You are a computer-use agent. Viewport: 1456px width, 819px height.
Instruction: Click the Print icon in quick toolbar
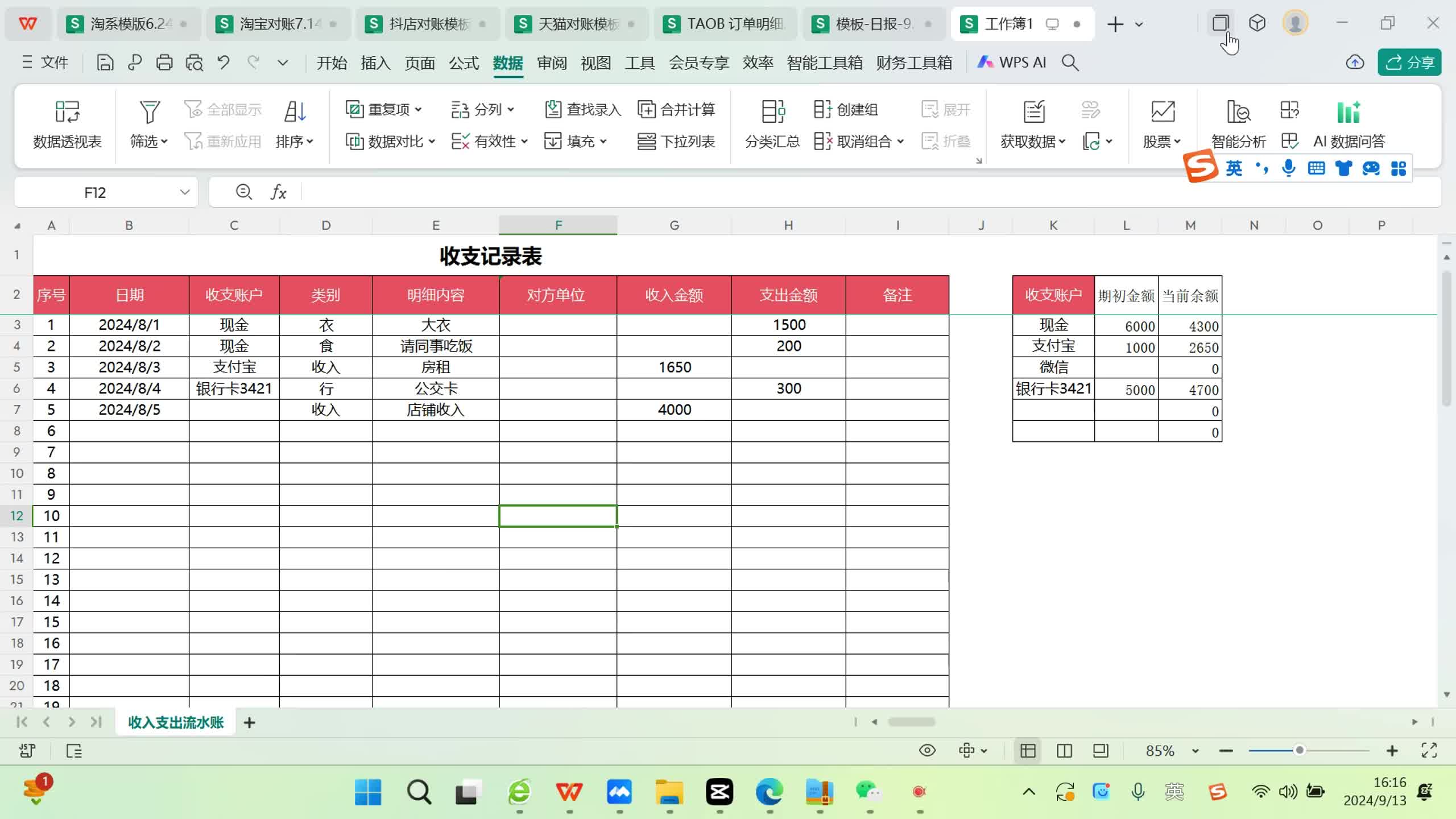[x=164, y=63]
